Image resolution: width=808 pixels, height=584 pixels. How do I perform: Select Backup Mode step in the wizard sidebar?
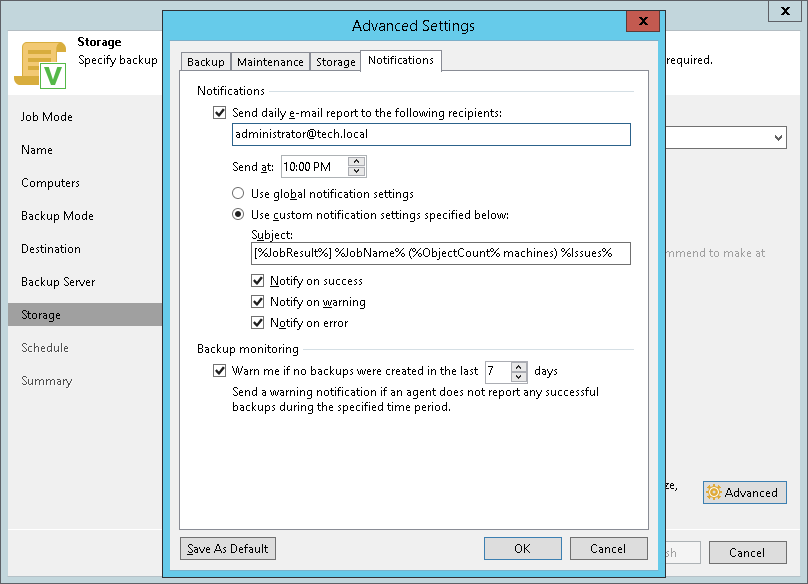57,216
